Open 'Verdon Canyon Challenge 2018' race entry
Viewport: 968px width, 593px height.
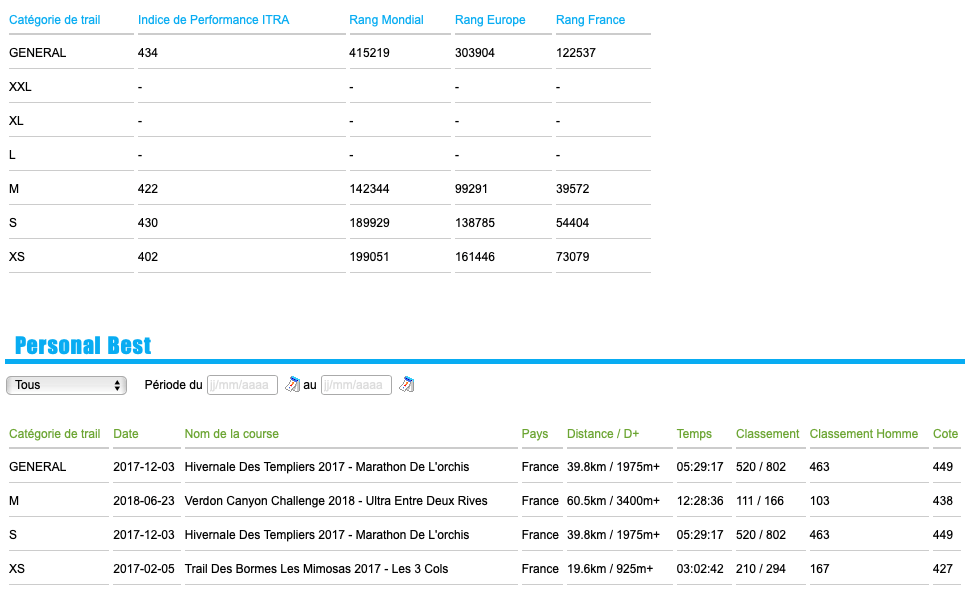pyautogui.click(x=336, y=501)
